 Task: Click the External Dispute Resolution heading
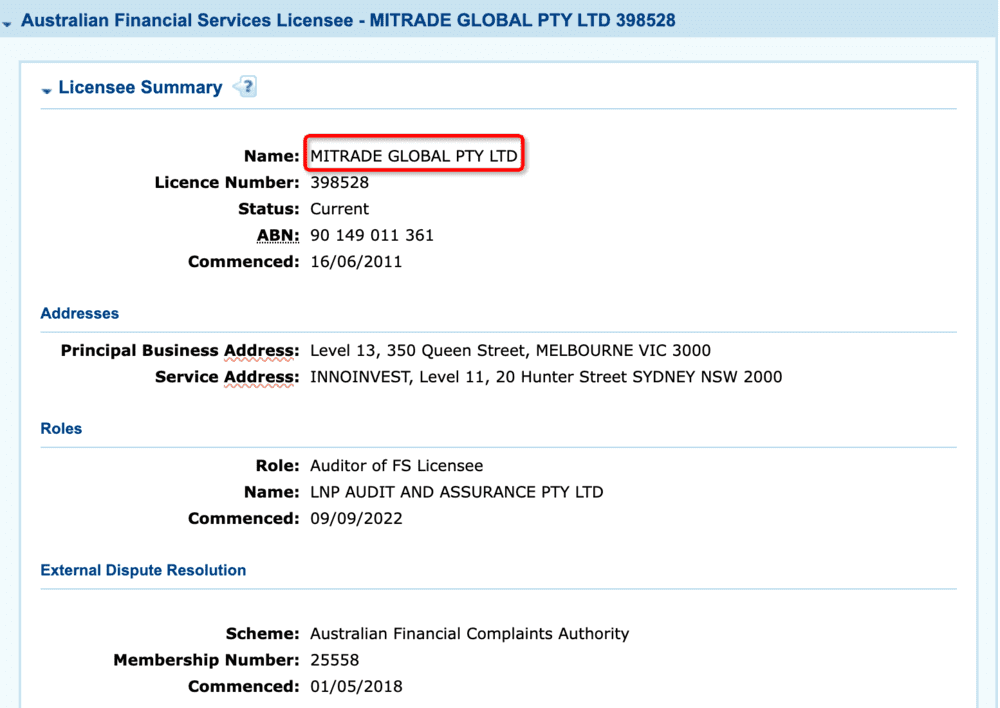(x=143, y=570)
